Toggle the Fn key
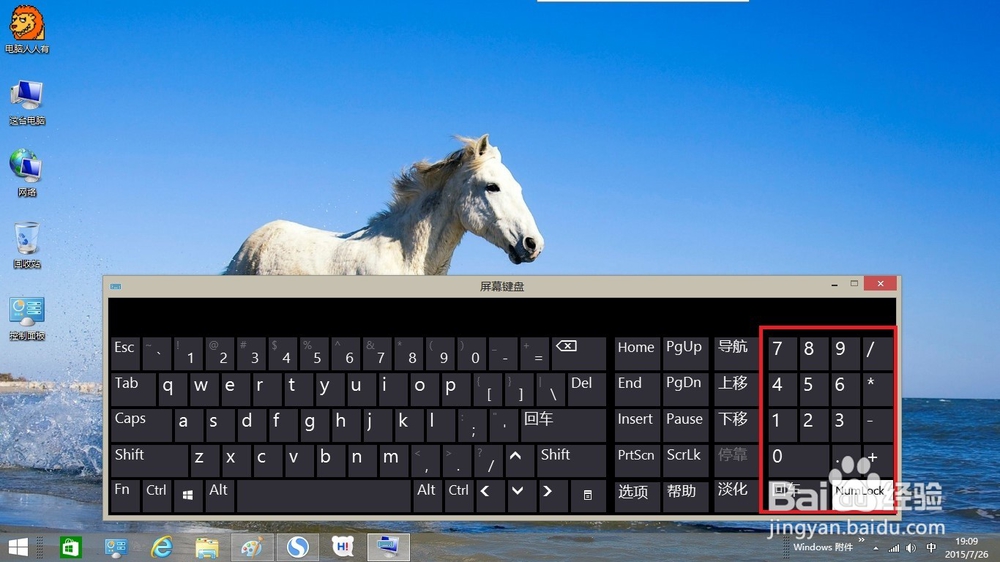This screenshot has width=1000, height=562. click(125, 496)
